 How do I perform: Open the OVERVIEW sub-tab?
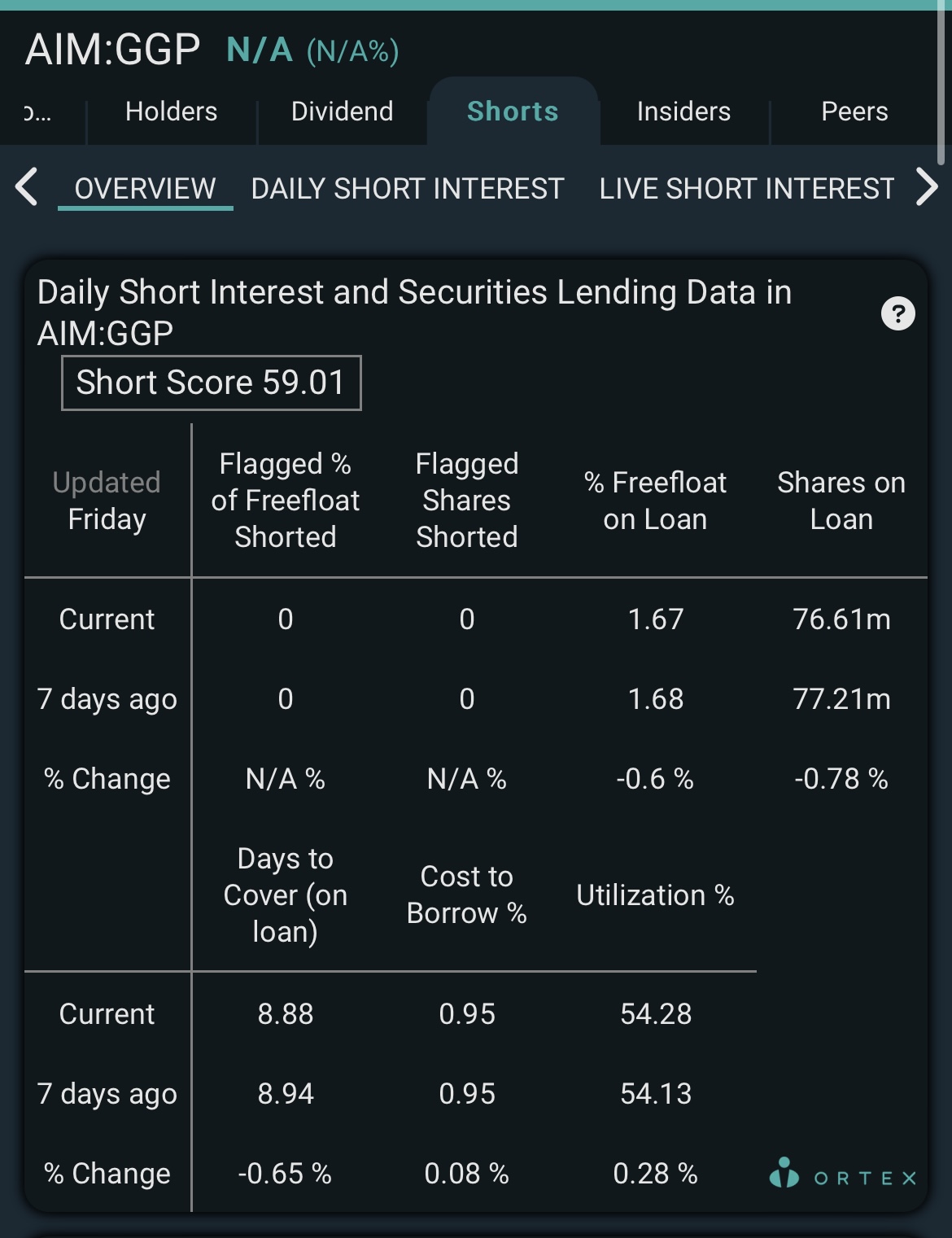[145, 189]
